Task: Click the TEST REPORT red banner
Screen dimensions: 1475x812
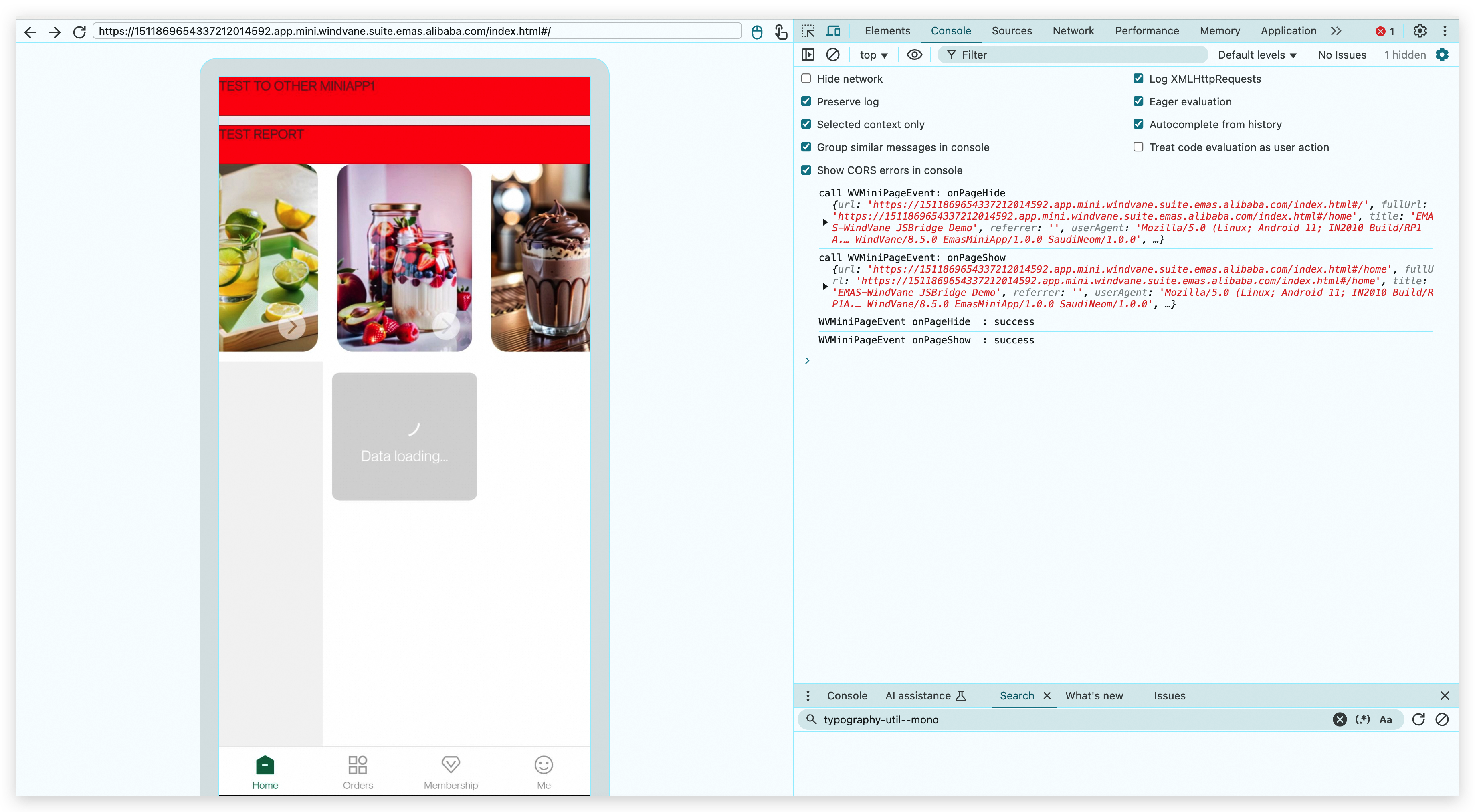Action: coord(404,144)
